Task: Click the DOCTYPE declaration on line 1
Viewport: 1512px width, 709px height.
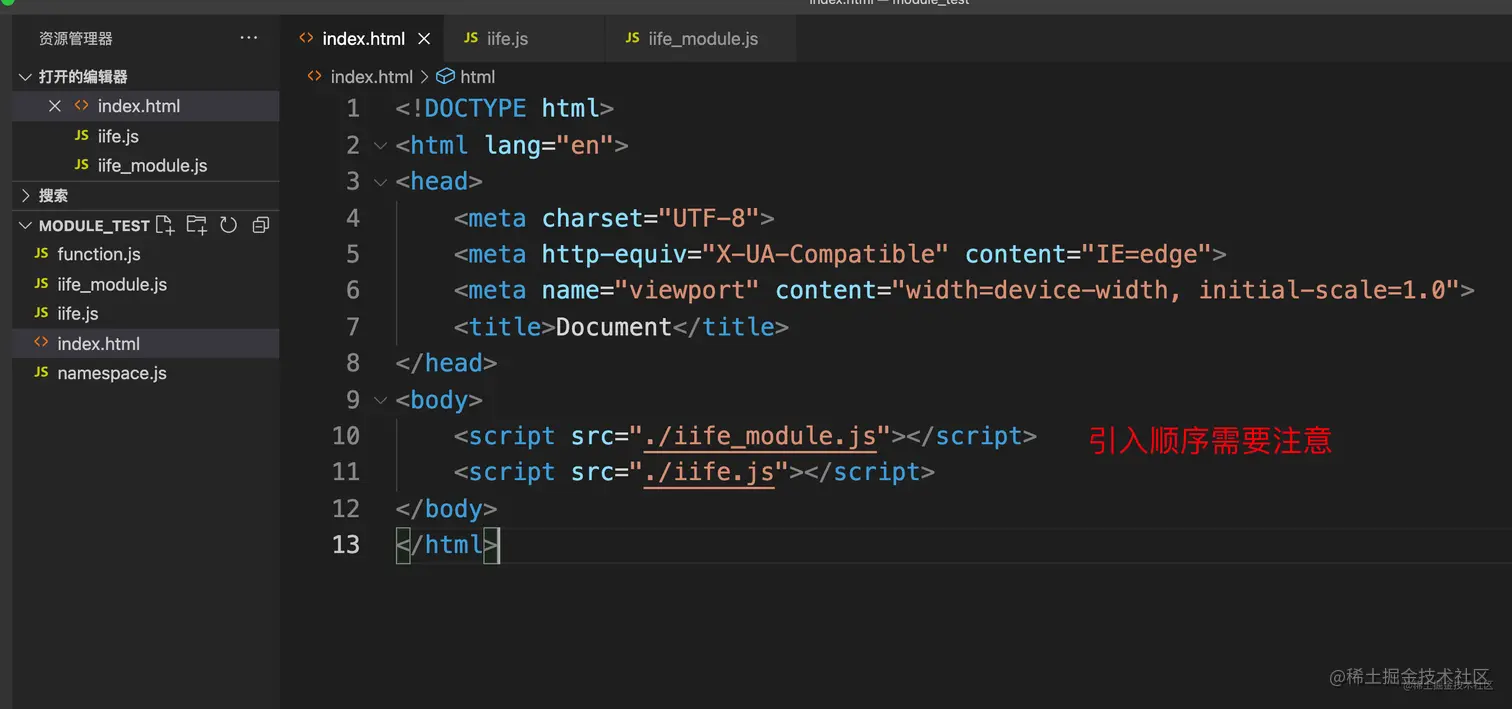Action: click(504, 109)
